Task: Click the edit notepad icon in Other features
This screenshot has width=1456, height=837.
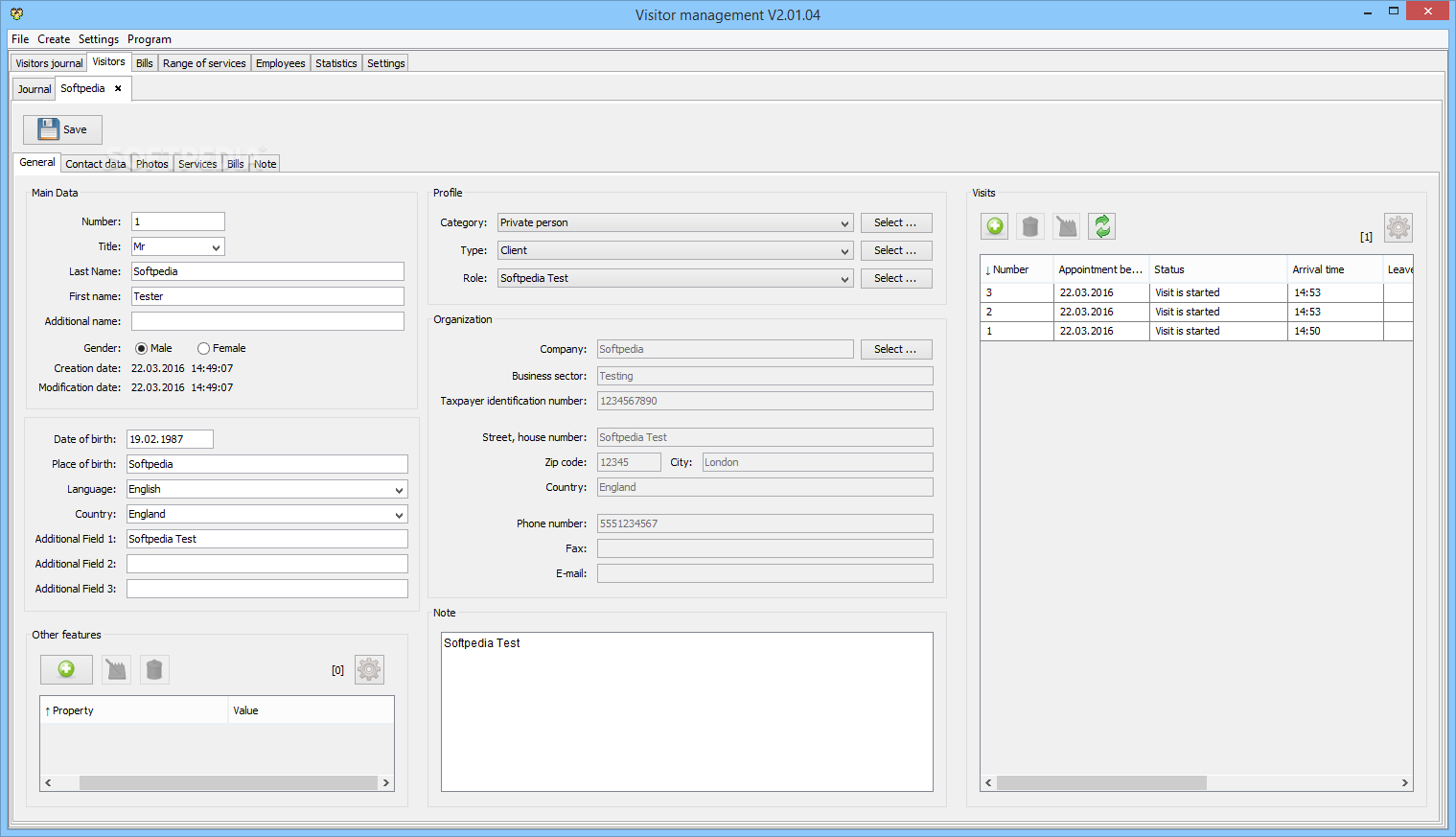Action: (x=116, y=669)
